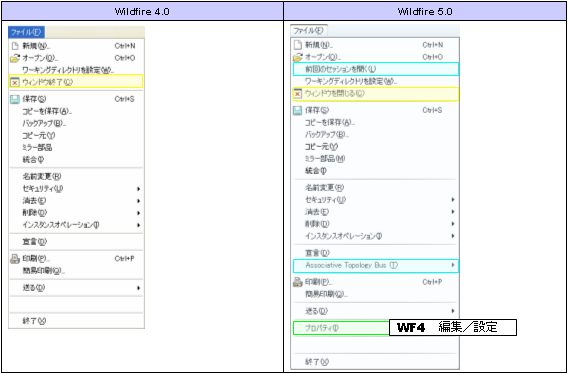568x374 pixels.
Task: Choose 統合 in Wildfire 5.0 menu
Action: [x=316, y=171]
